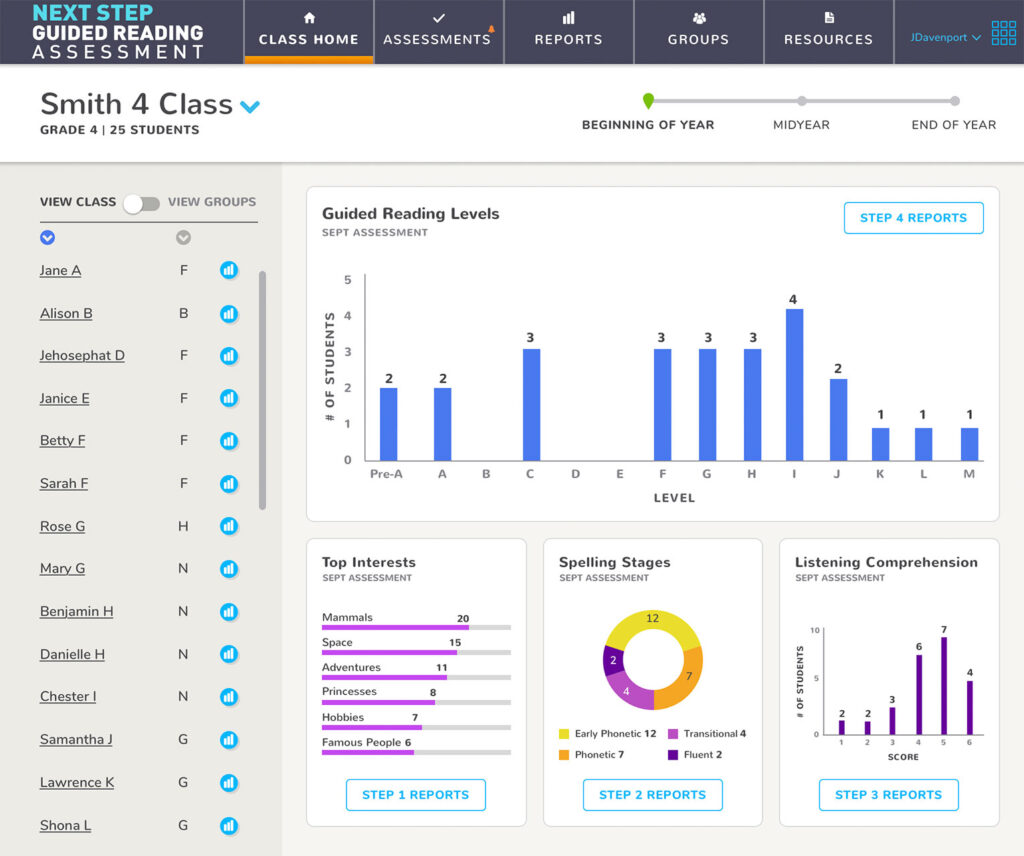Image resolution: width=1024 pixels, height=856 pixels.
Task: Expand the Smith 4 Class dropdown
Action: coord(250,107)
